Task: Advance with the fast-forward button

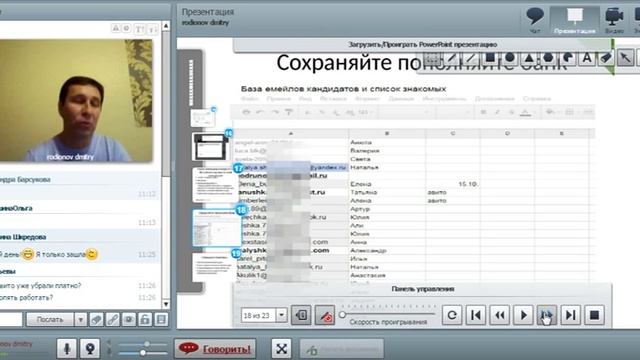Action: pyautogui.click(x=547, y=315)
